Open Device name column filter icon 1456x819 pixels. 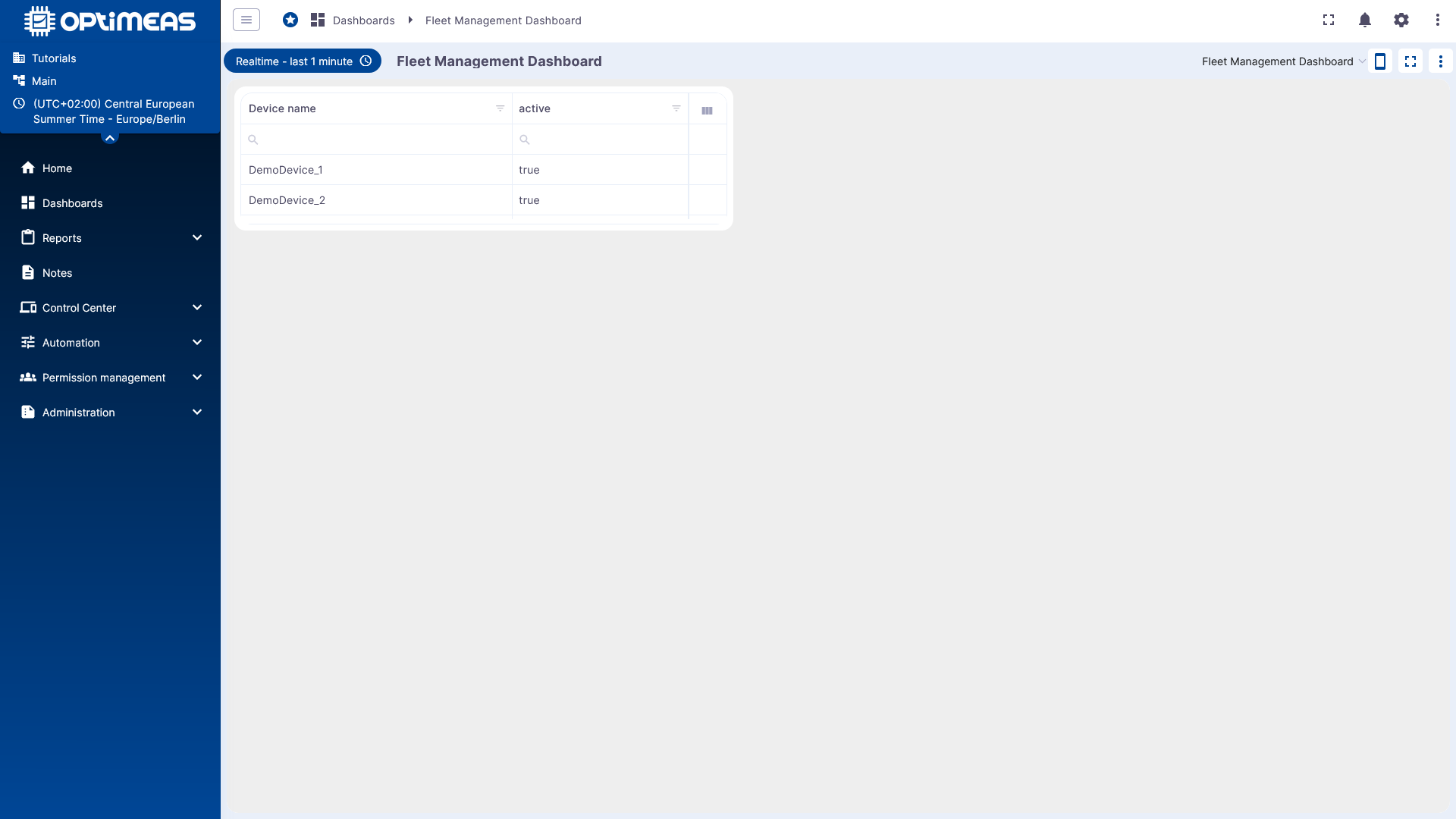[x=500, y=108]
